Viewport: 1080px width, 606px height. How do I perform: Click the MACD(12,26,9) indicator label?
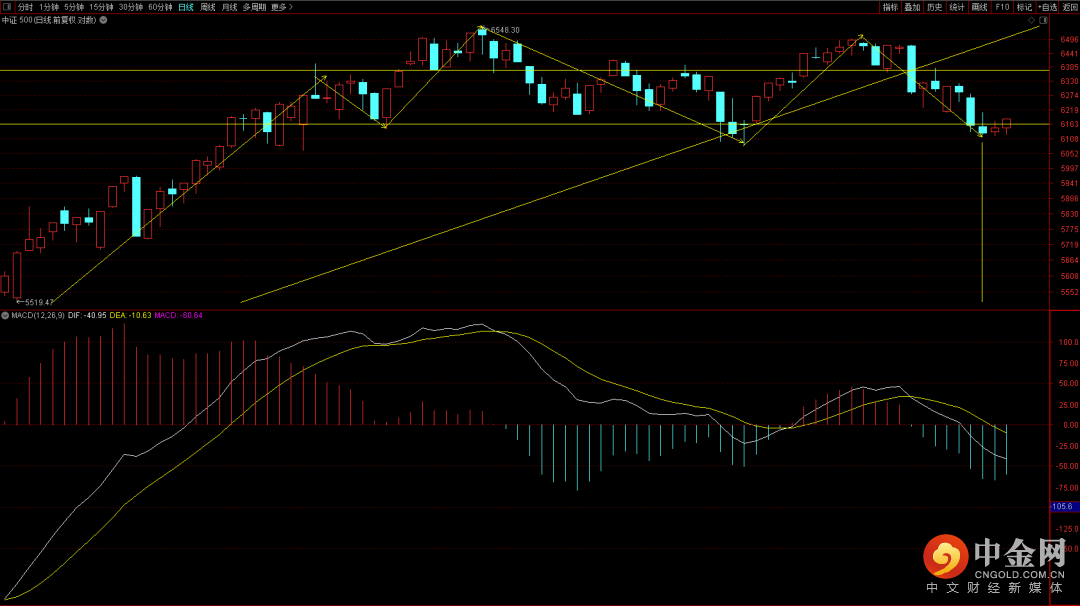point(38,315)
